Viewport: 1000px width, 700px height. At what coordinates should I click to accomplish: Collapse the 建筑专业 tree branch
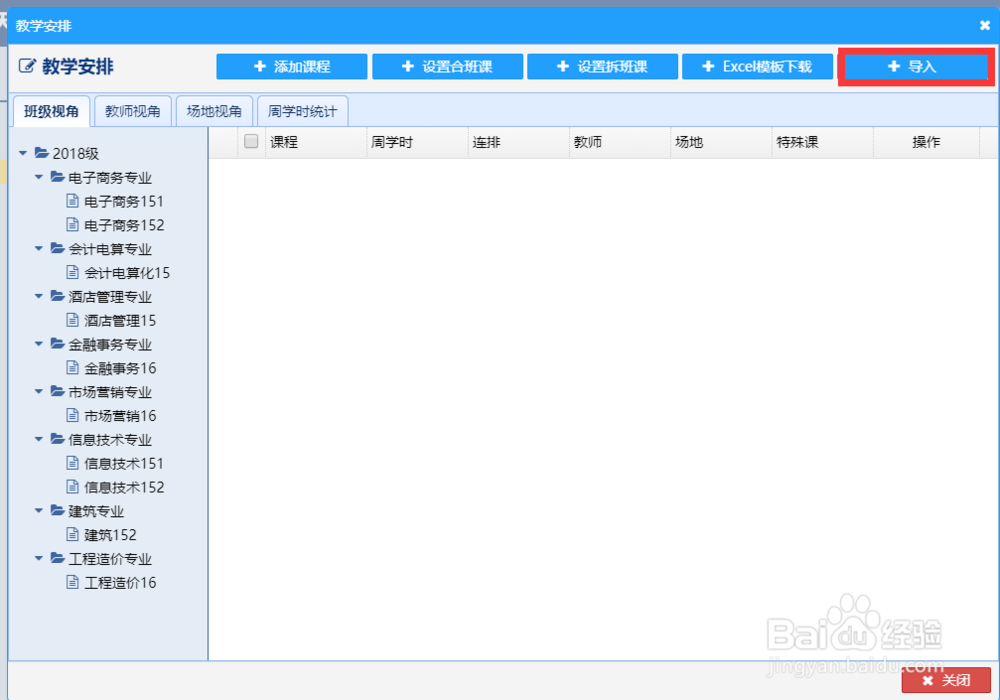click(38, 511)
